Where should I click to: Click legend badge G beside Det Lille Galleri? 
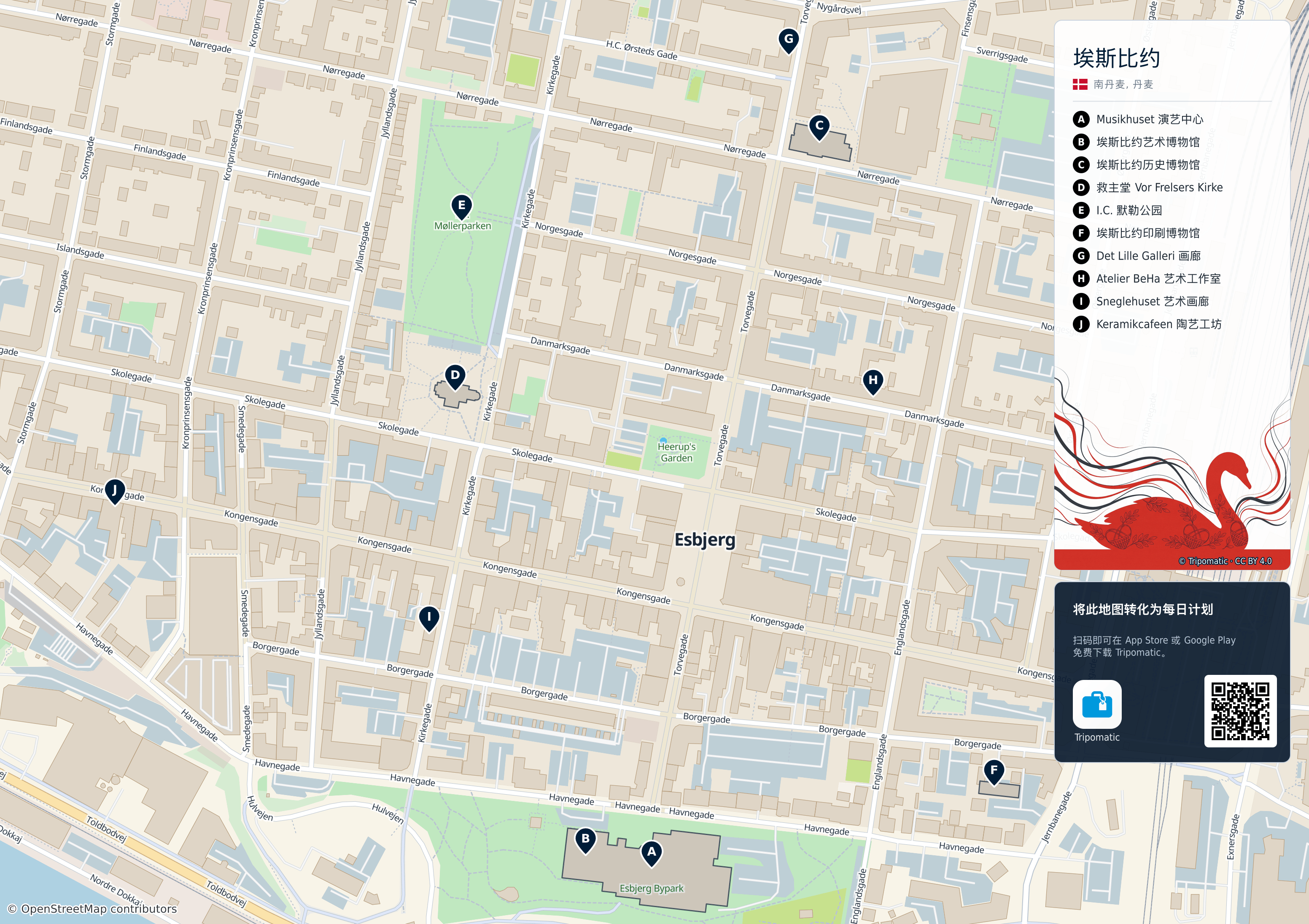(x=1080, y=256)
